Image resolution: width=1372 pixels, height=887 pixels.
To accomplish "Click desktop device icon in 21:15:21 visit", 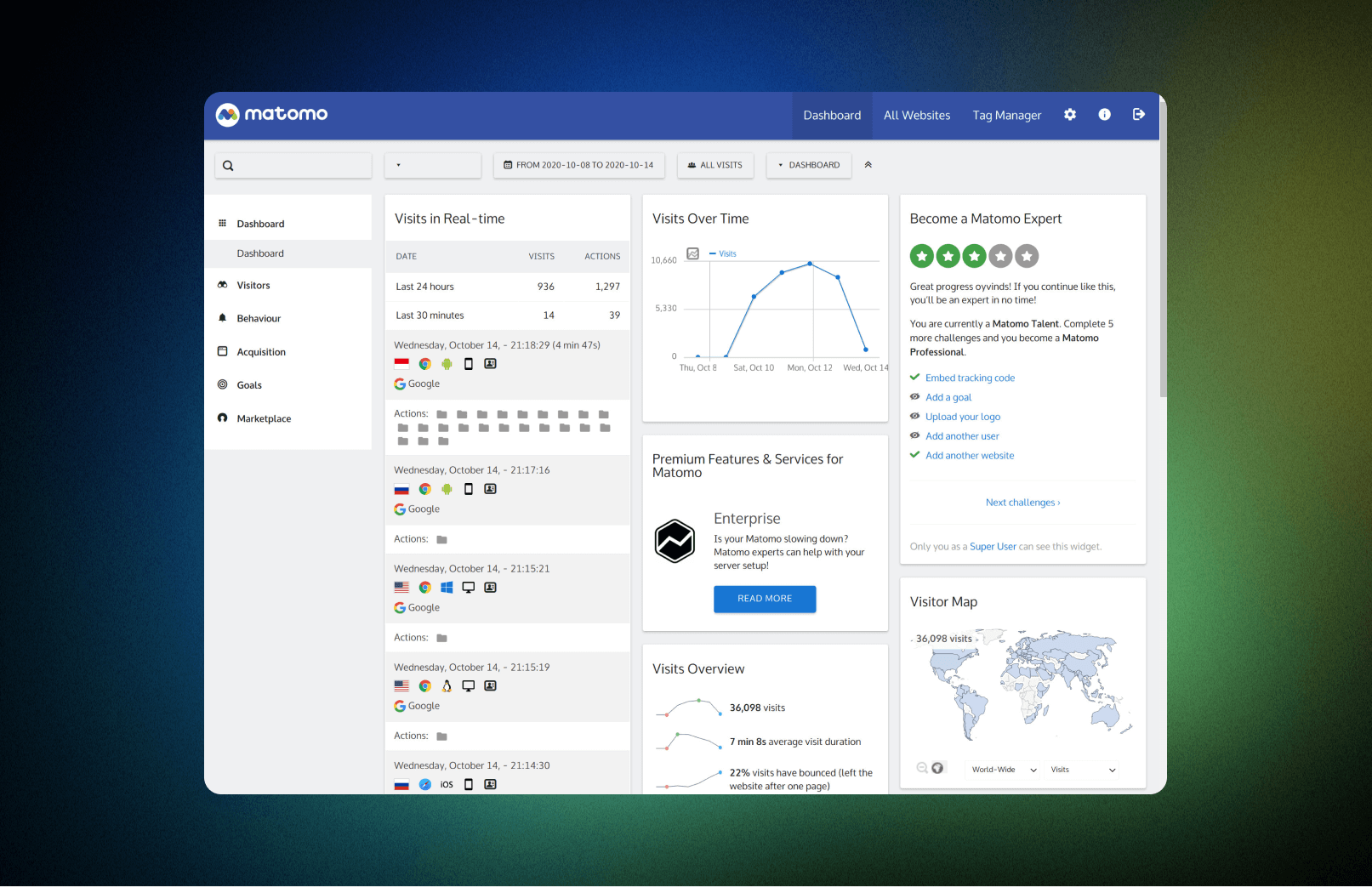I will click(469, 588).
